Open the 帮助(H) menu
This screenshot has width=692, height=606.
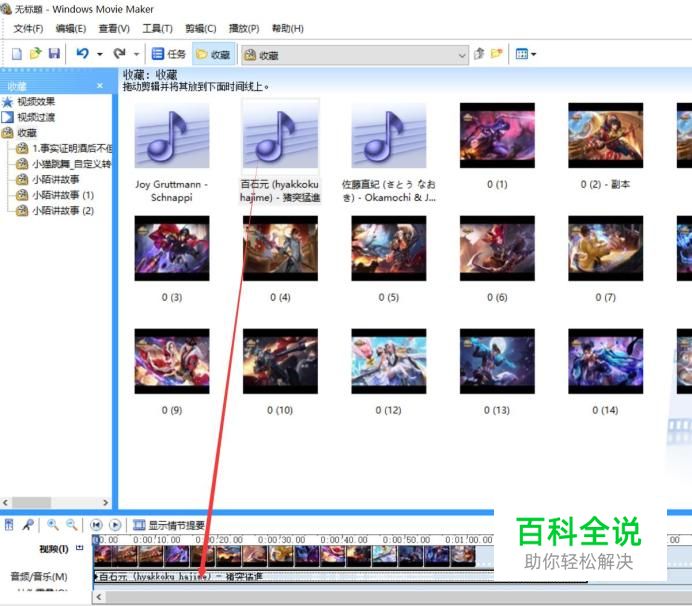[287, 29]
